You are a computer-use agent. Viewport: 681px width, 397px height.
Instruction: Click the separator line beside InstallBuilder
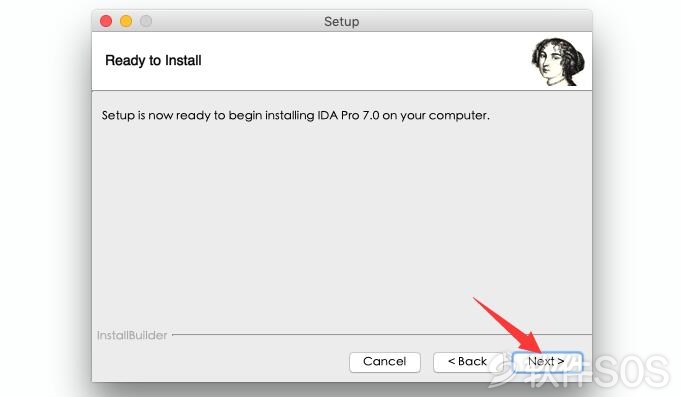382,335
